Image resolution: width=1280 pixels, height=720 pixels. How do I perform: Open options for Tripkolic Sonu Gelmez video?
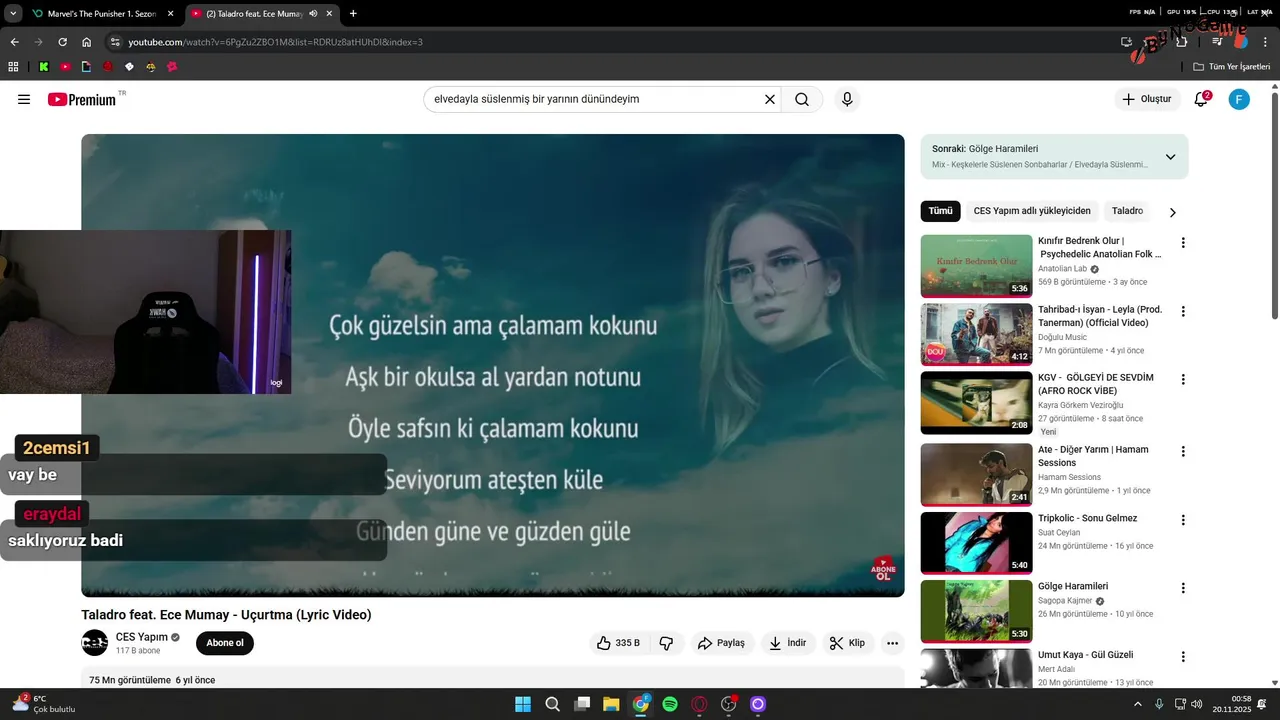tap(1183, 520)
